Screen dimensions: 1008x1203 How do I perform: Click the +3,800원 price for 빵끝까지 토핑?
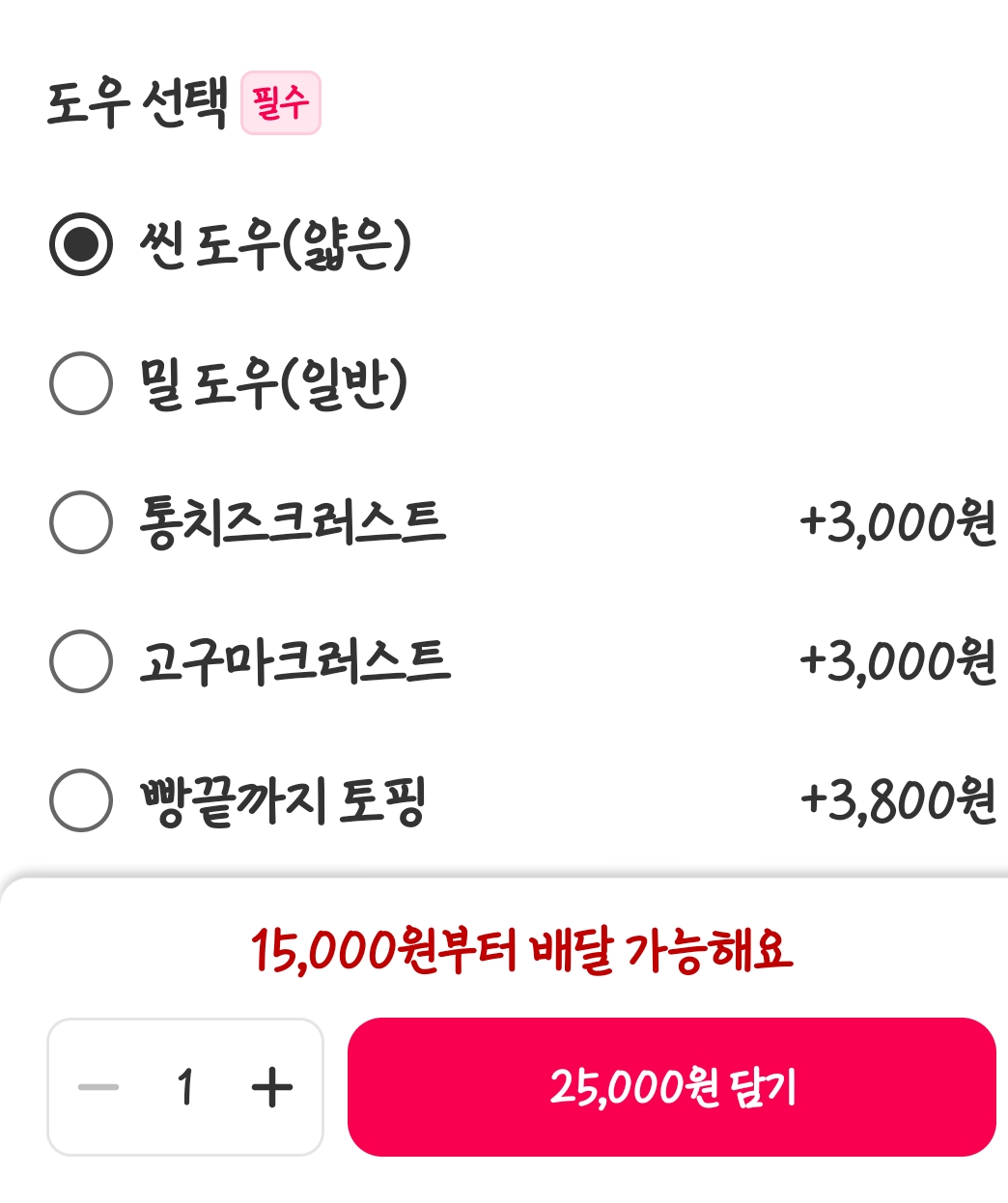click(898, 800)
